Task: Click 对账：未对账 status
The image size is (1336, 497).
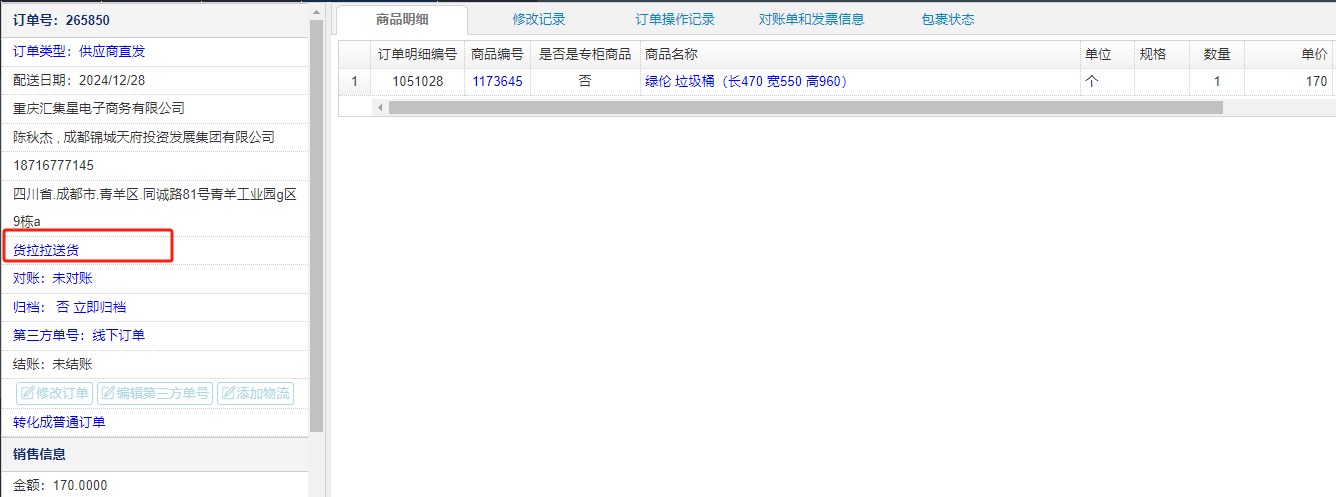Action: (x=53, y=278)
